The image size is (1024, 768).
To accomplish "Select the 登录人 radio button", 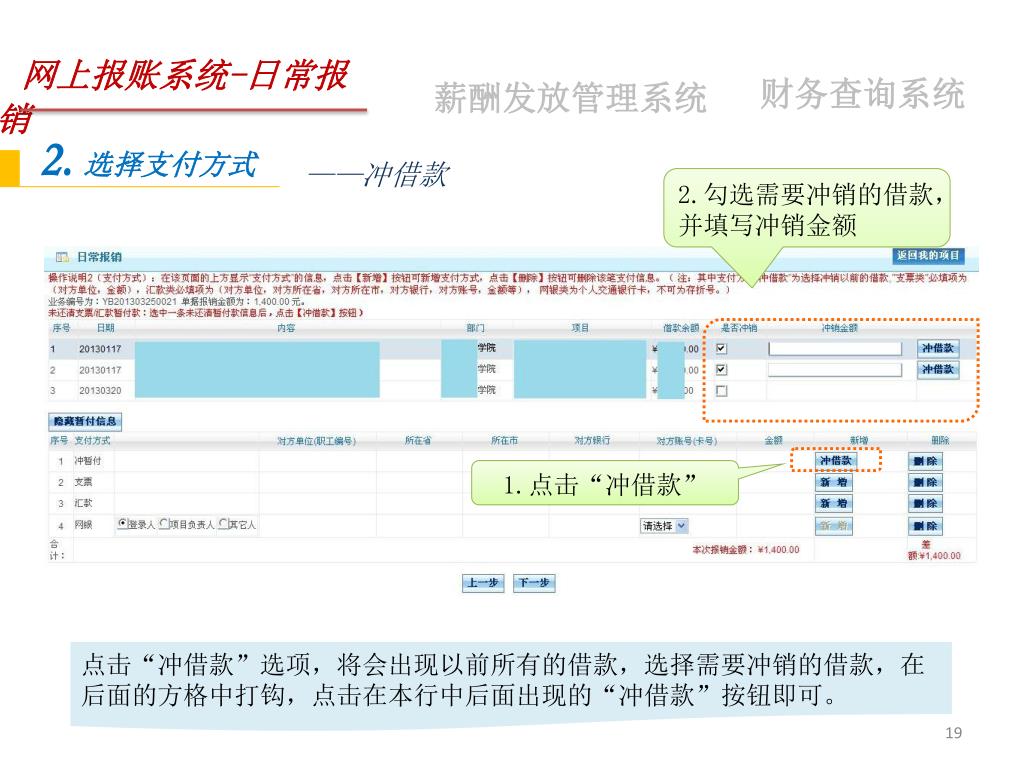I will pos(123,524).
